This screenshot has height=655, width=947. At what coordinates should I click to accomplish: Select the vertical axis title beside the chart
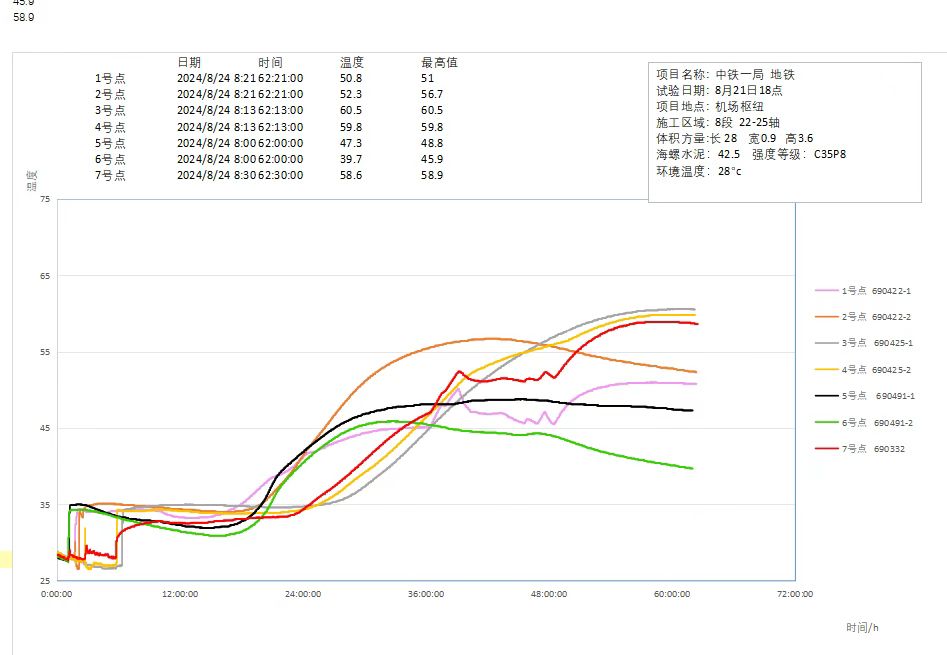(30, 181)
